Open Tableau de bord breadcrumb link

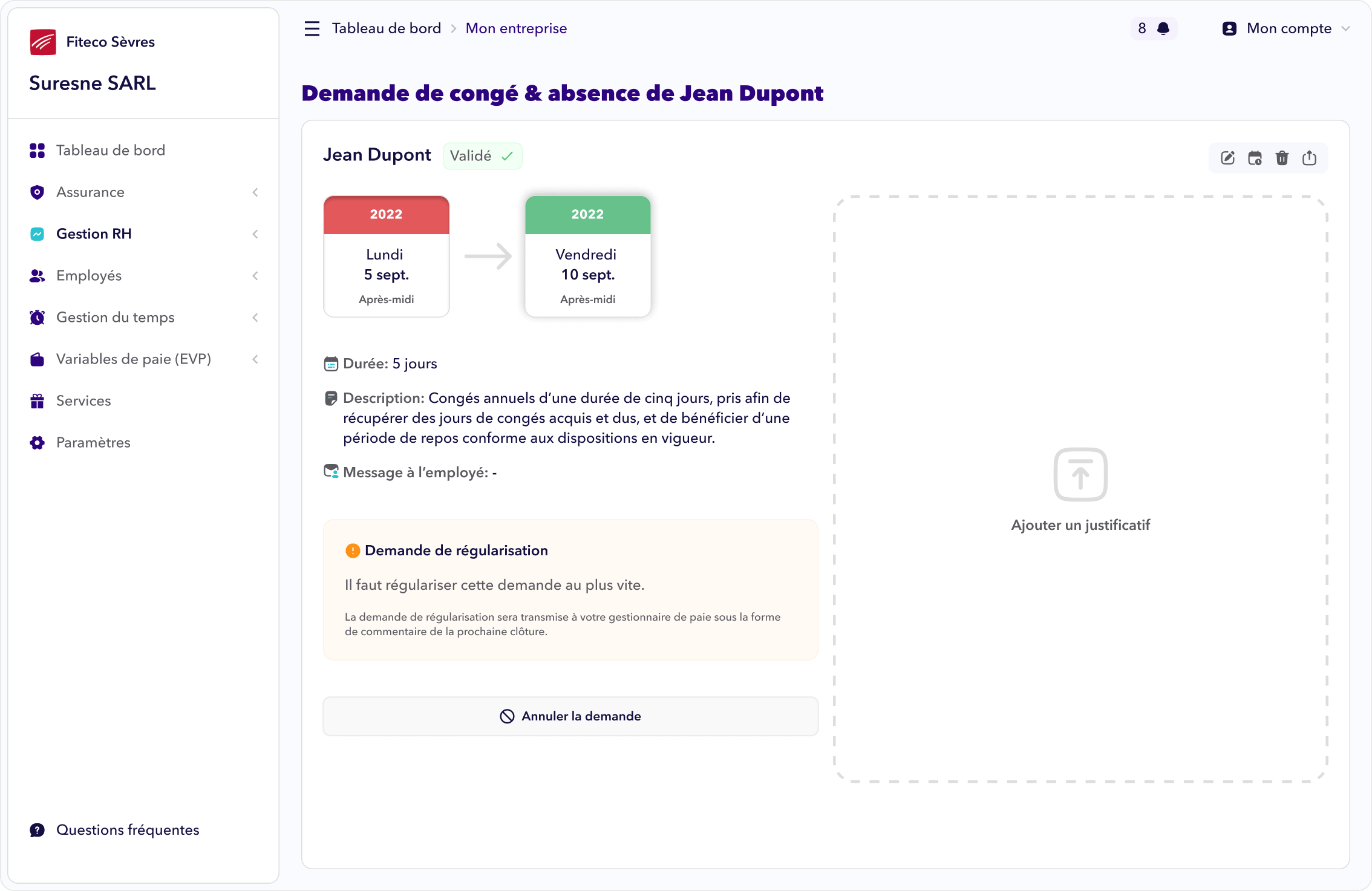(386, 28)
